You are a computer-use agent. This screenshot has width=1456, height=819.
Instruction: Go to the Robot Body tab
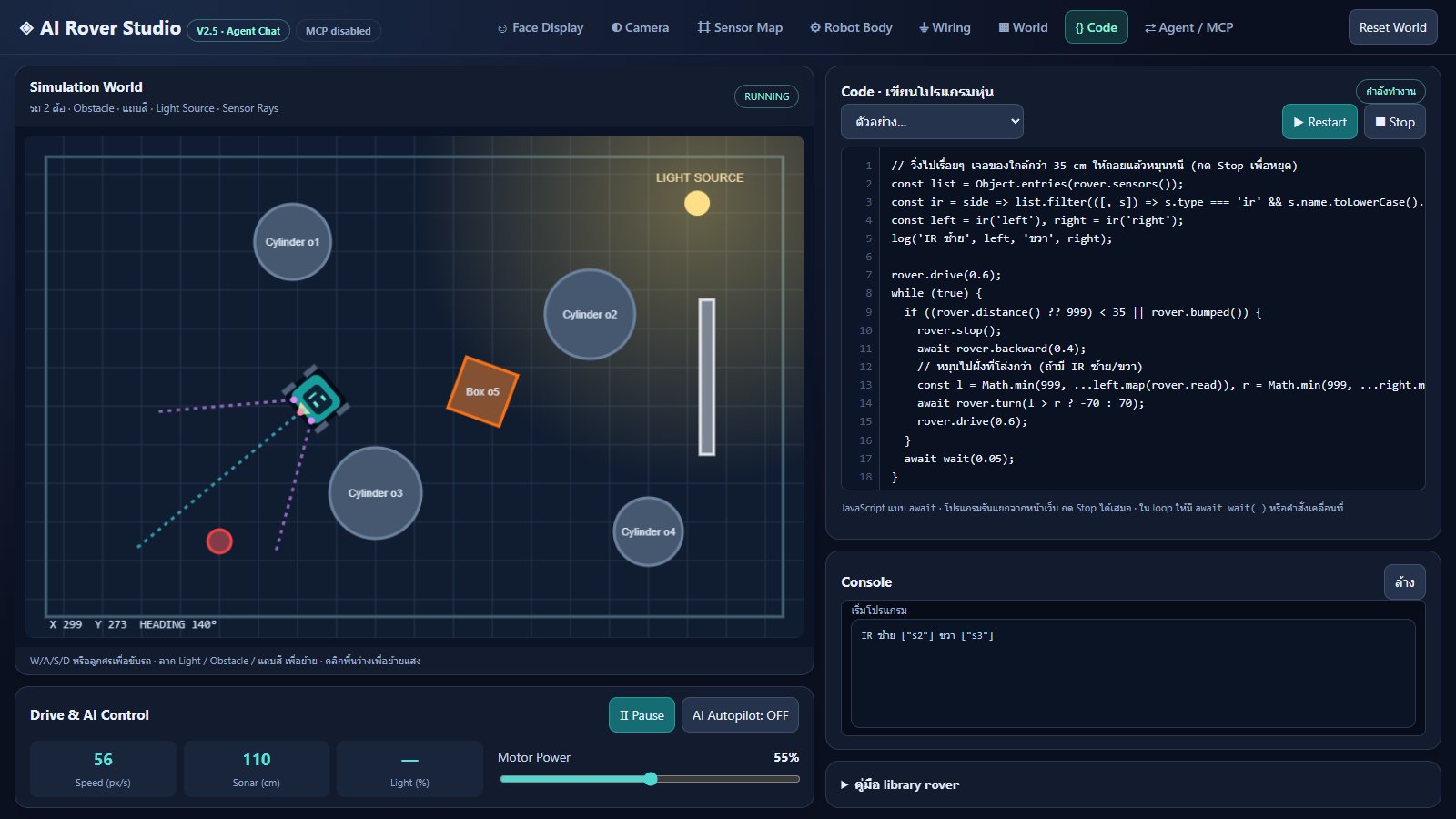point(851,27)
